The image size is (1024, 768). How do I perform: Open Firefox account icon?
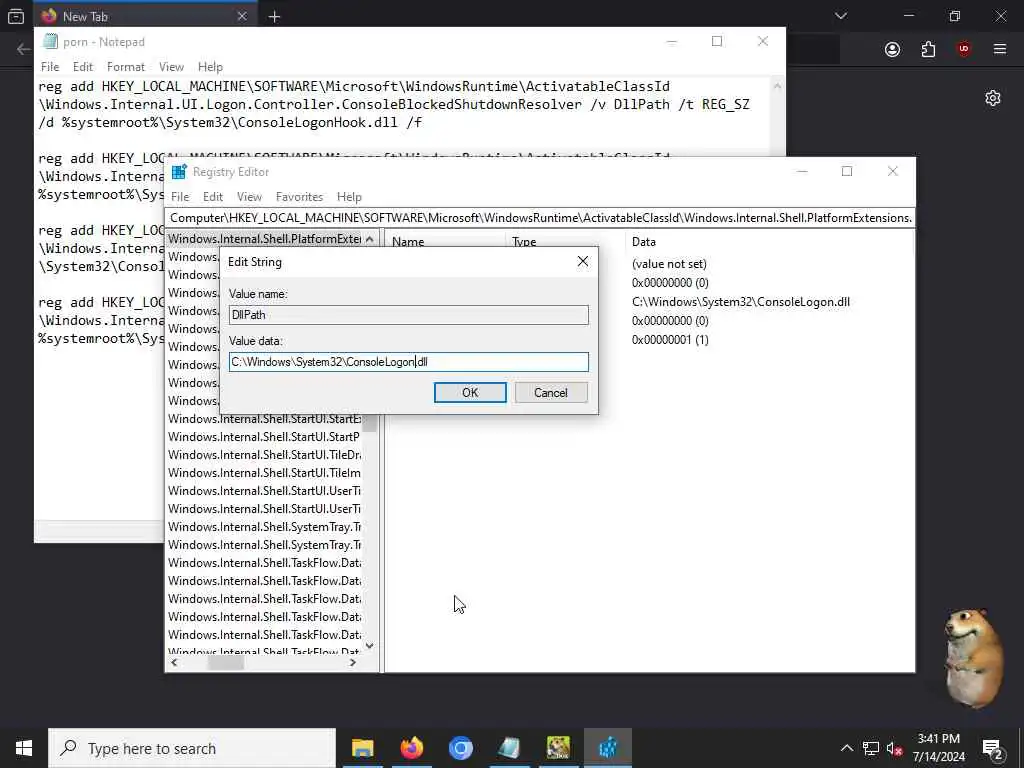(893, 49)
